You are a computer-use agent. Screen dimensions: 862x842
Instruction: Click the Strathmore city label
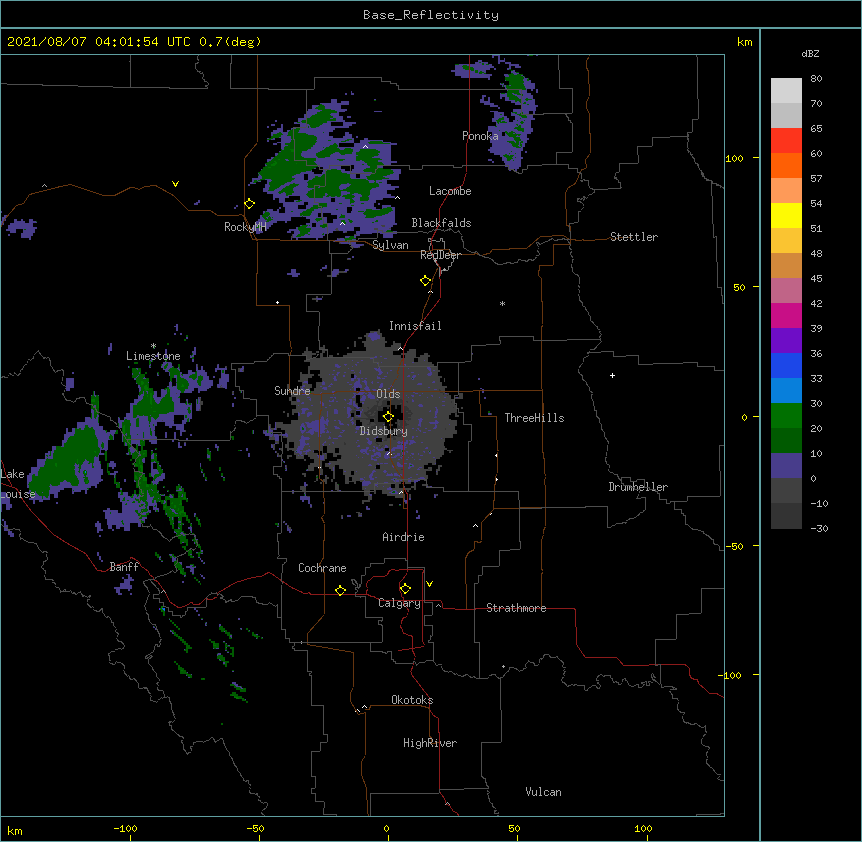[516, 608]
